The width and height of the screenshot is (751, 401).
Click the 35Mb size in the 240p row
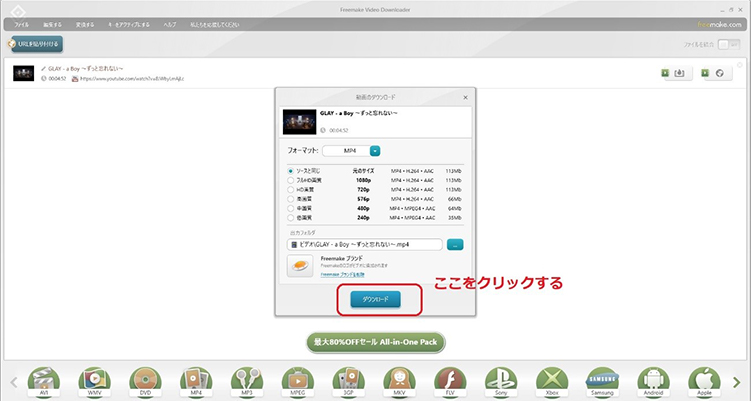pos(455,218)
